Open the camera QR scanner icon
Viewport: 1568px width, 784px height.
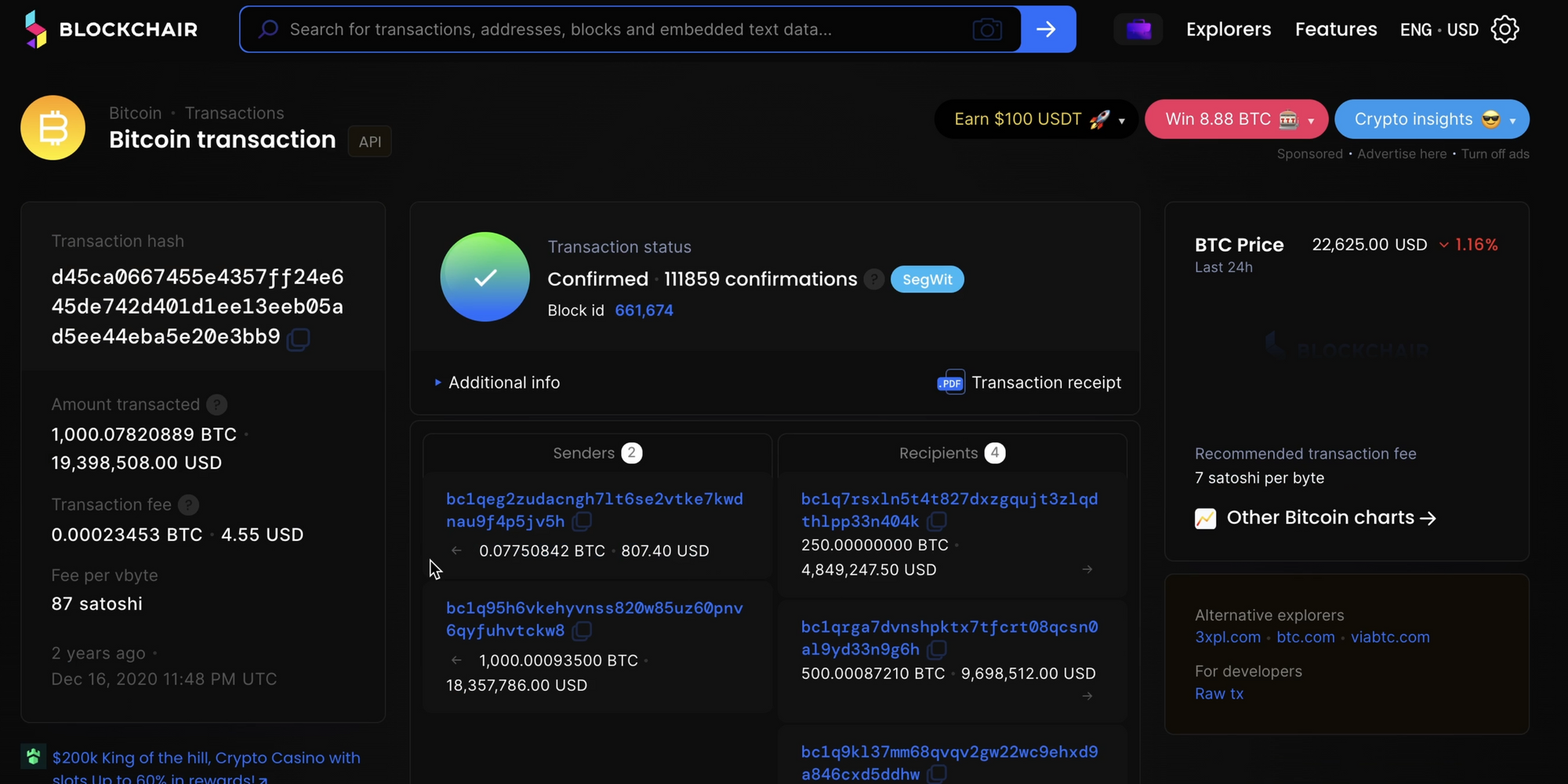(986, 30)
